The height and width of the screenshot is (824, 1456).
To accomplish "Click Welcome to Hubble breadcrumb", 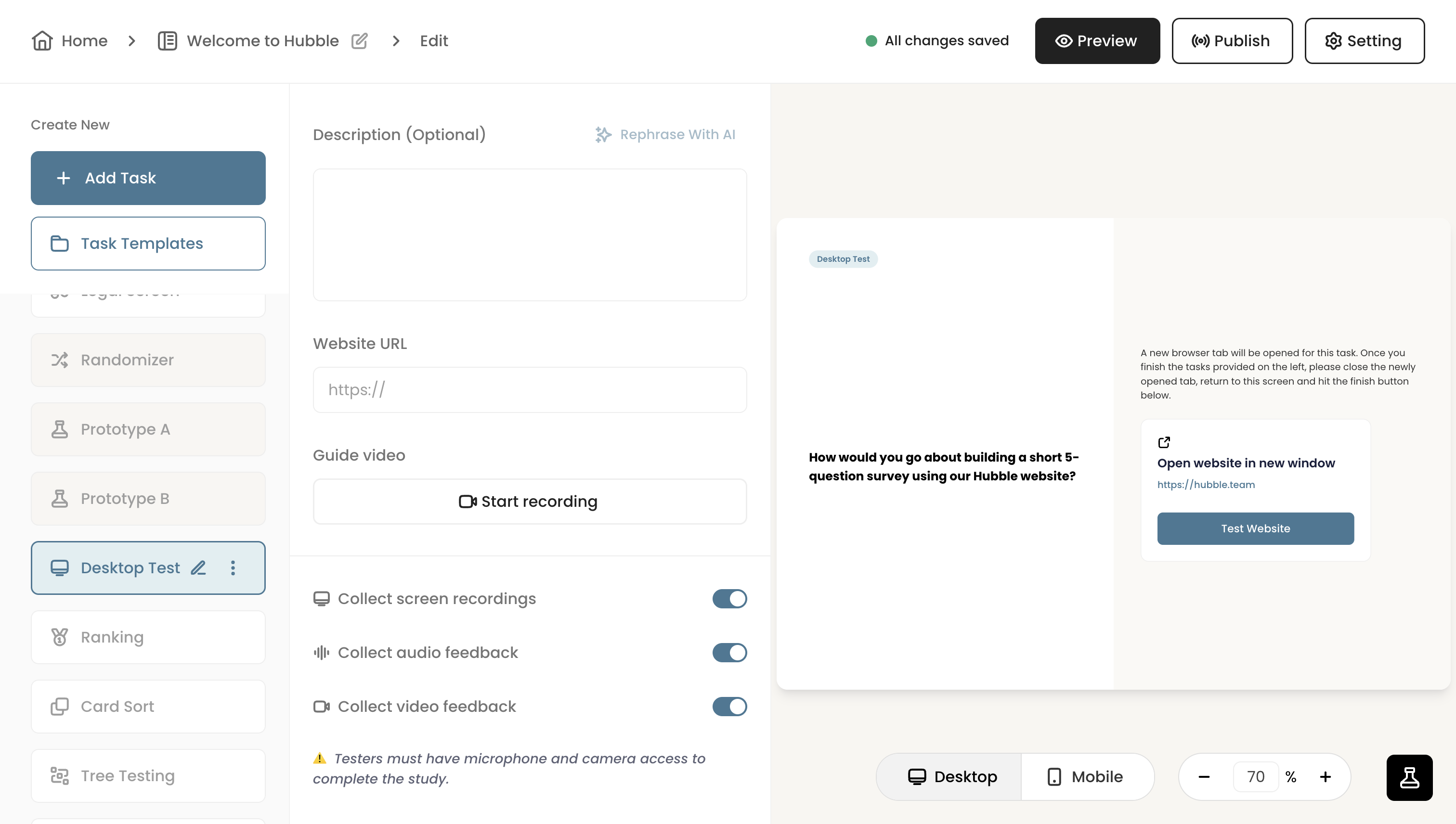I will click(x=263, y=41).
